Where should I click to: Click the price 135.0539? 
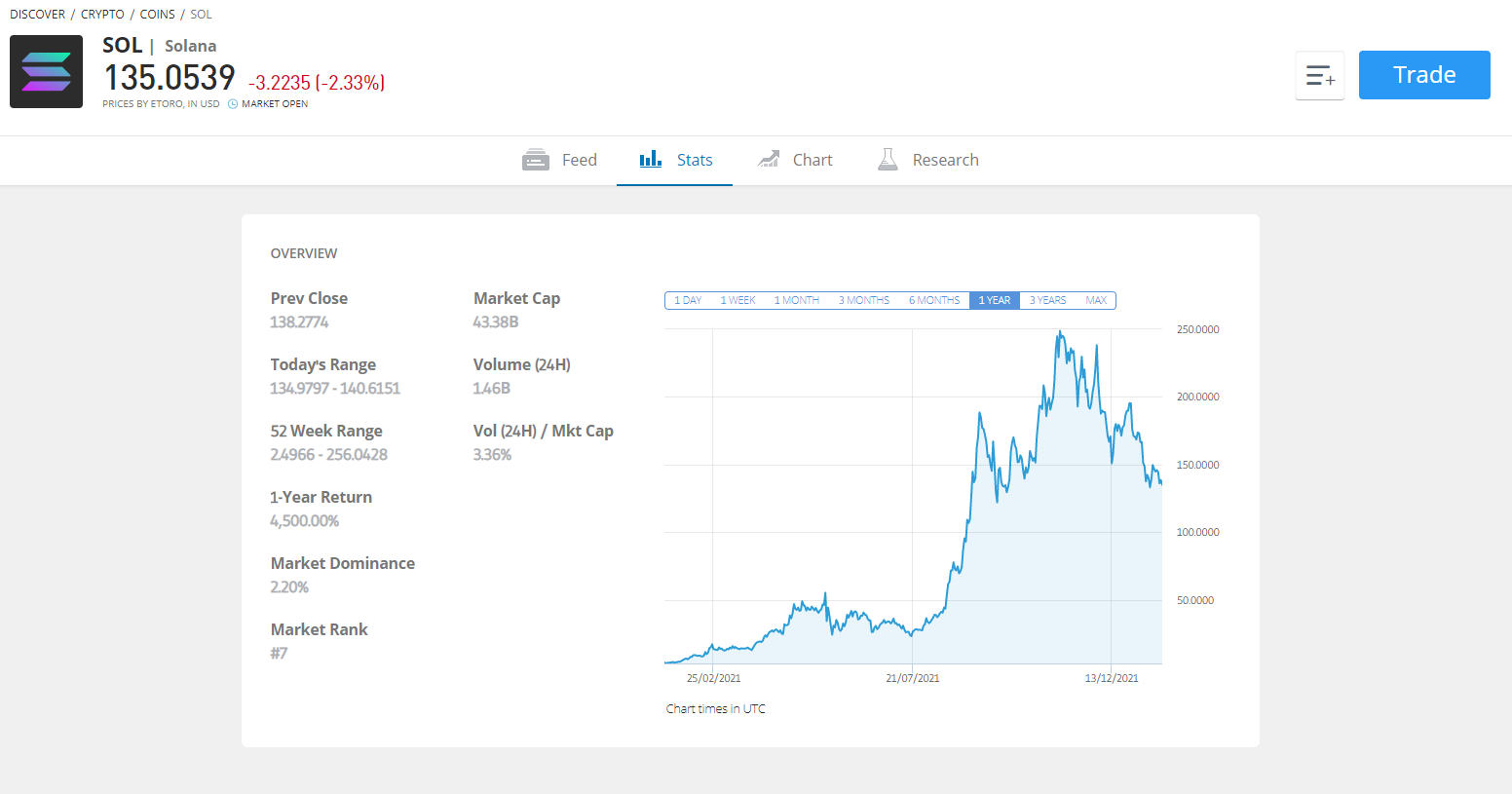[x=170, y=78]
